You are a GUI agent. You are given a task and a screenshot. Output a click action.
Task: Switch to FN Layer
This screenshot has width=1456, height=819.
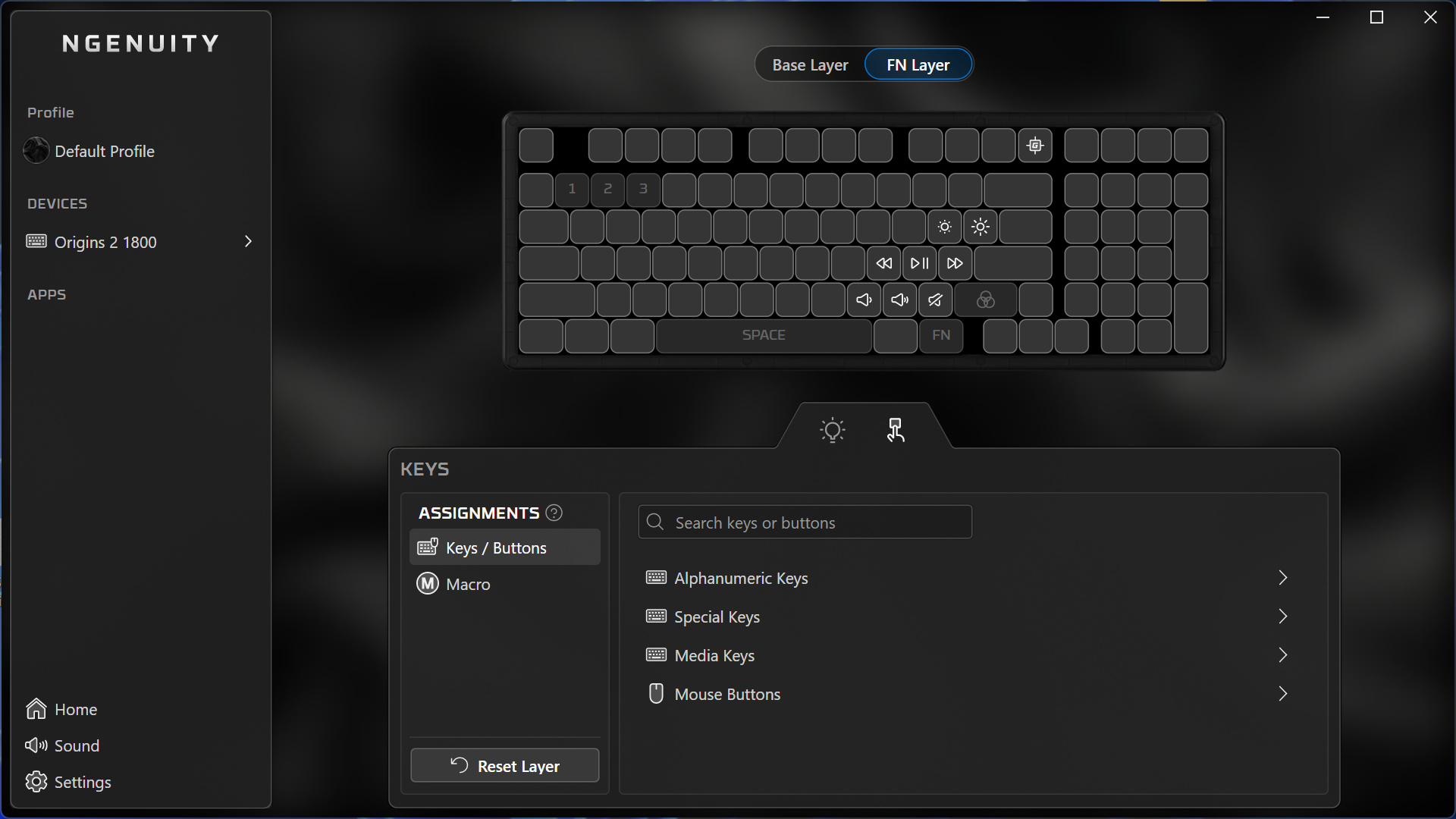918,65
